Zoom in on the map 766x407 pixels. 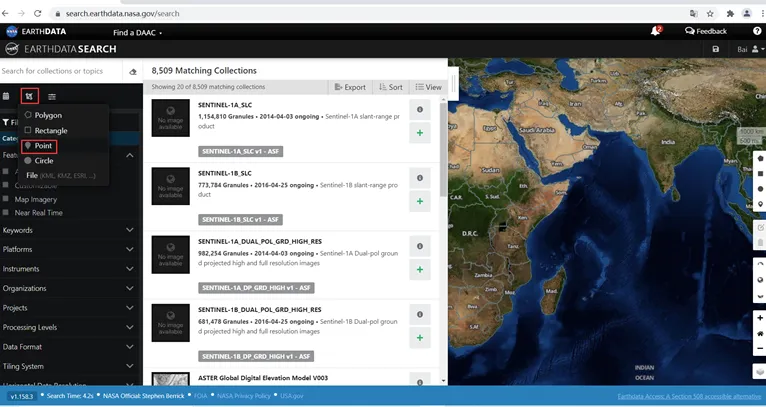[760, 318]
